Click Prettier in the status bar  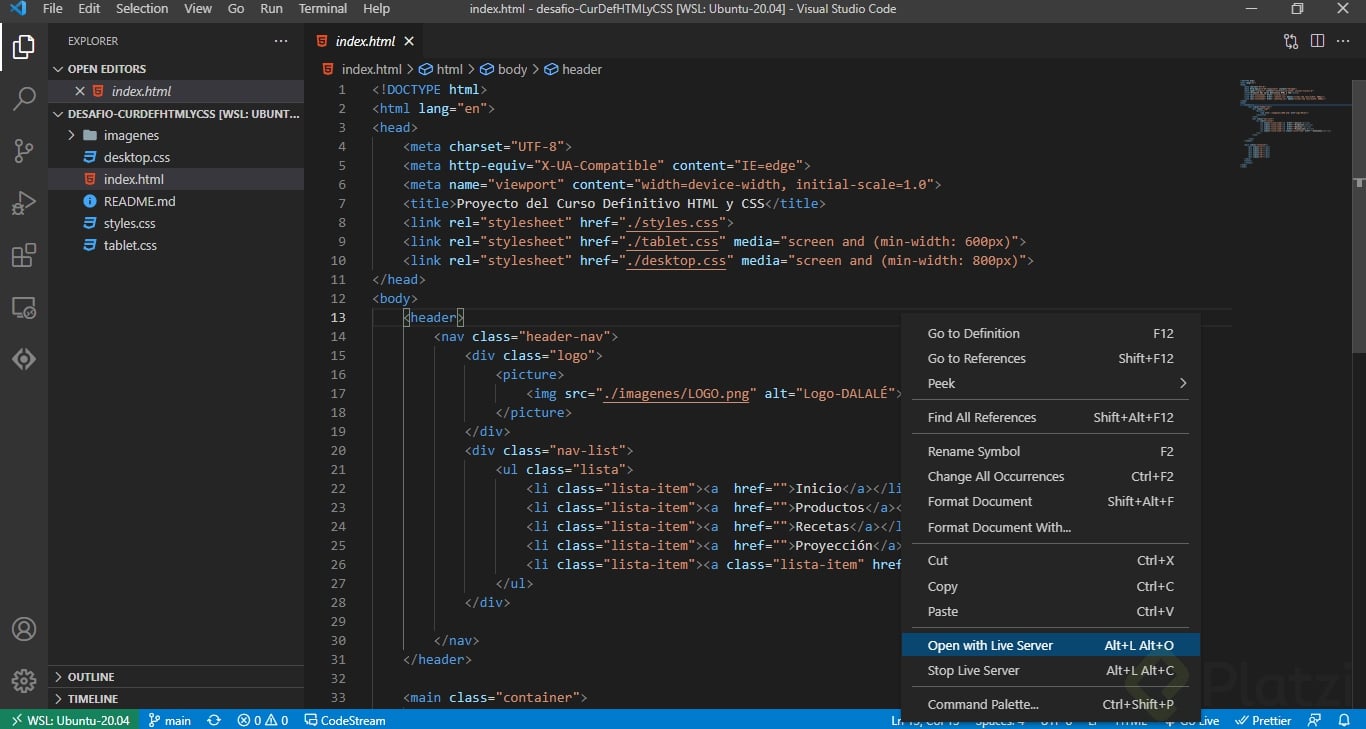1264,720
